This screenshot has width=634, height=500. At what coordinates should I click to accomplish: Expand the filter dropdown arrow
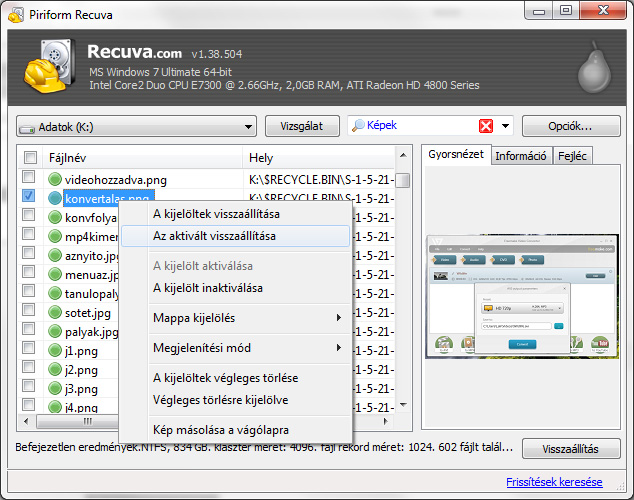click(506, 127)
